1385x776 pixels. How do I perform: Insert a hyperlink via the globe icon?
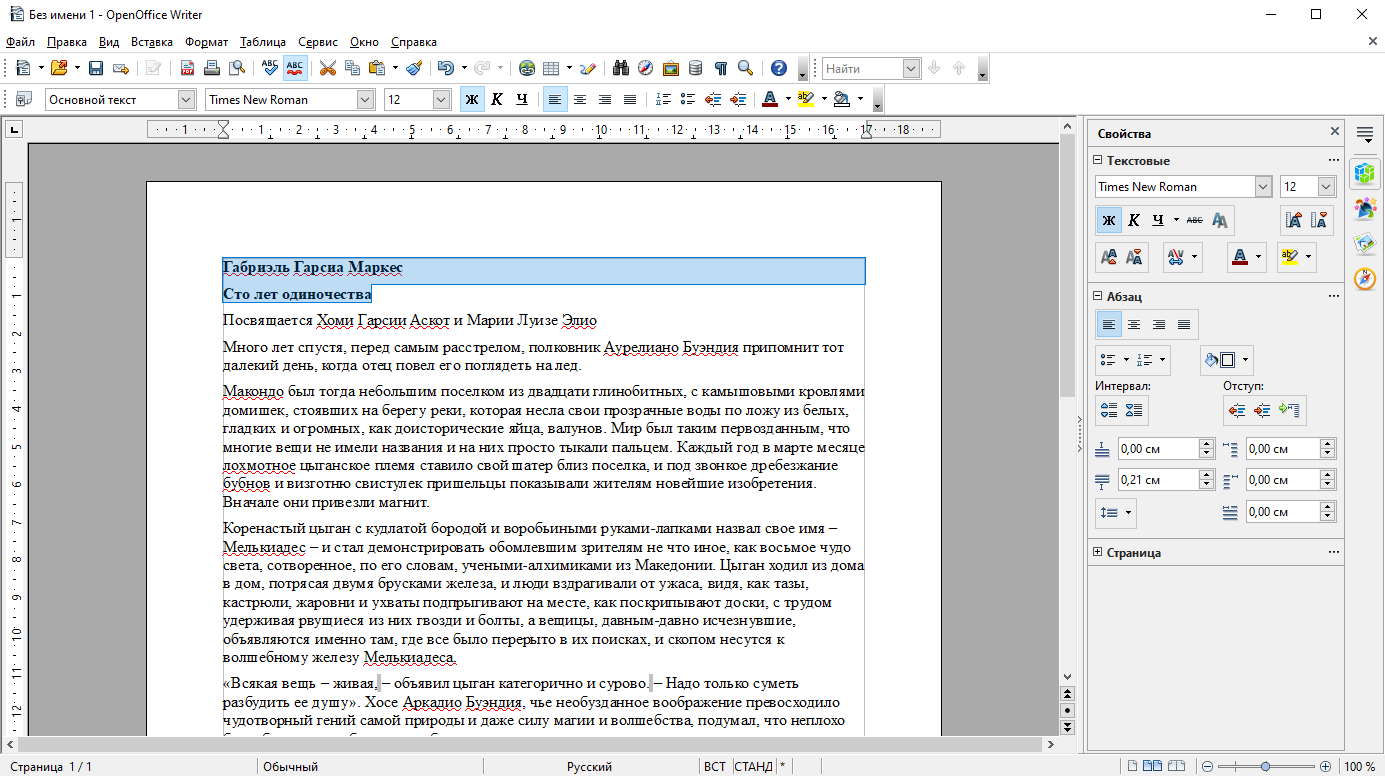click(x=527, y=68)
